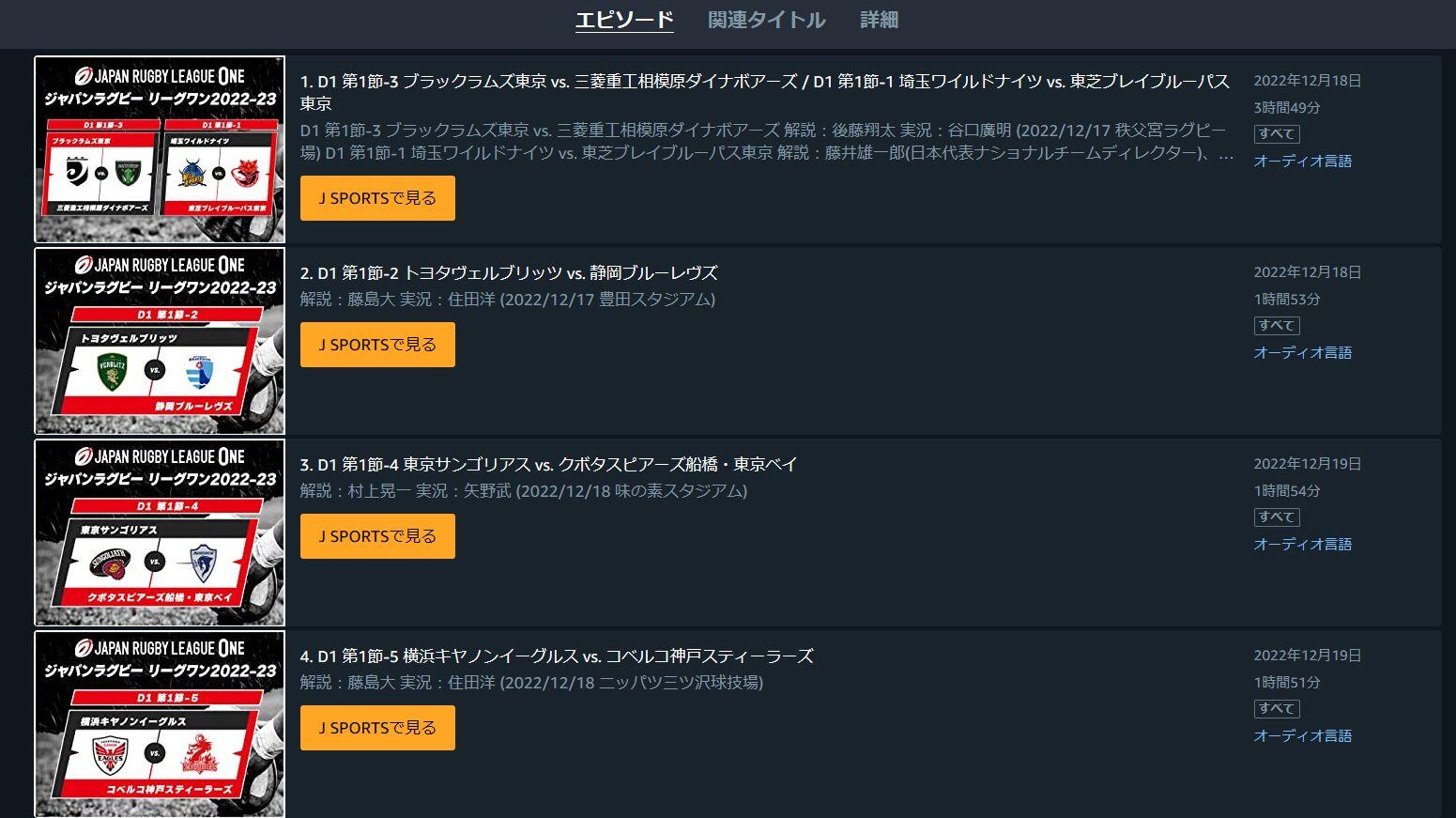This screenshot has width=1456, height=818.
Task: Click J SPORTSで見る for episode 1
Action: pos(377,198)
